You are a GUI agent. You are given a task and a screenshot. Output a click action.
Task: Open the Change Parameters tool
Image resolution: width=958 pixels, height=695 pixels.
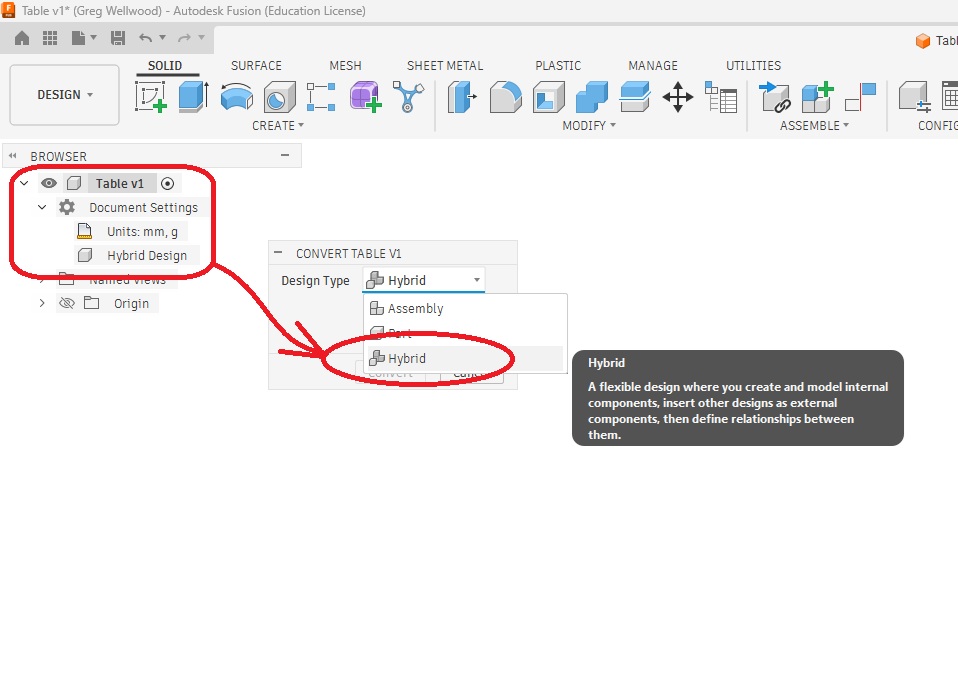coord(721,96)
